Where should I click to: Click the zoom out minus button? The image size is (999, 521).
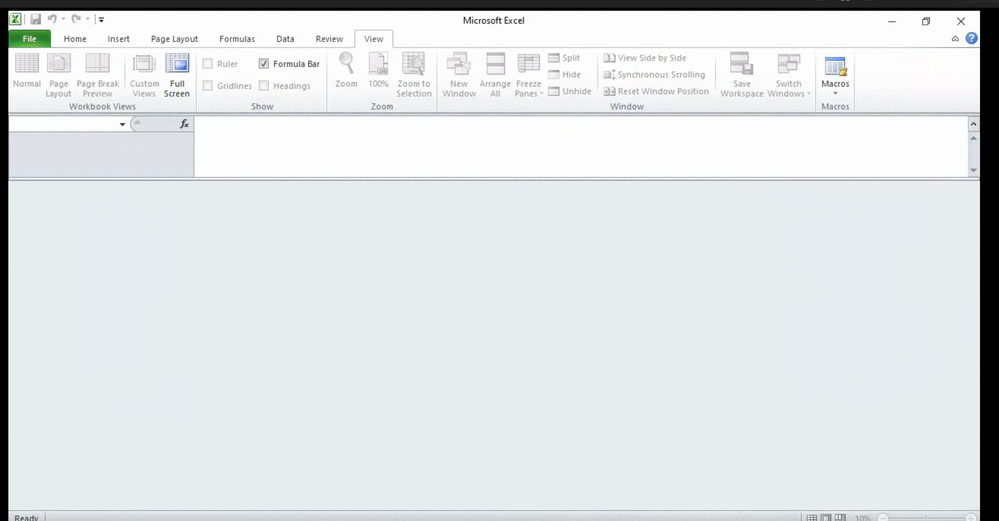point(882,518)
